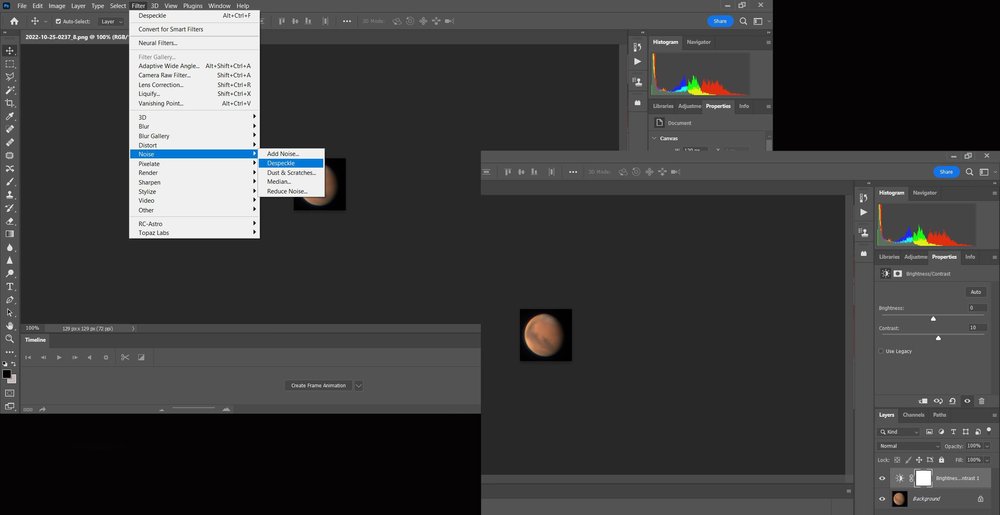This screenshot has height=515, width=1000.
Task: Play the Timeline animation
Action: (59, 358)
